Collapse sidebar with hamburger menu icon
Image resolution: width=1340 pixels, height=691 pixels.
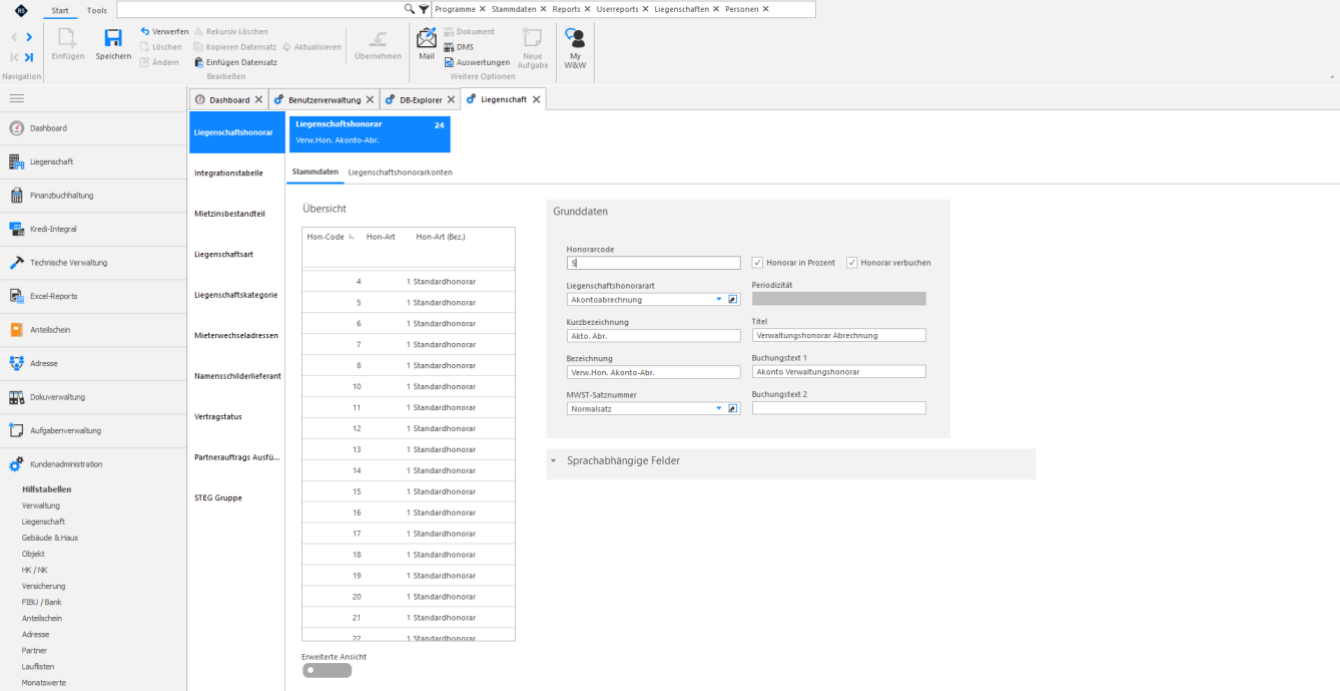(x=17, y=98)
